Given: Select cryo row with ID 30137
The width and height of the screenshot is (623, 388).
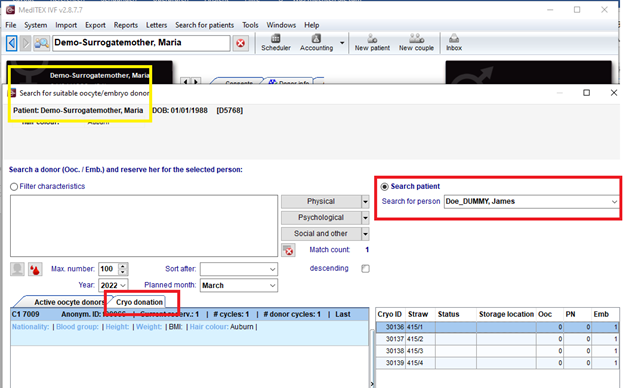Looking at the screenshot, I should tap(497, 339).
